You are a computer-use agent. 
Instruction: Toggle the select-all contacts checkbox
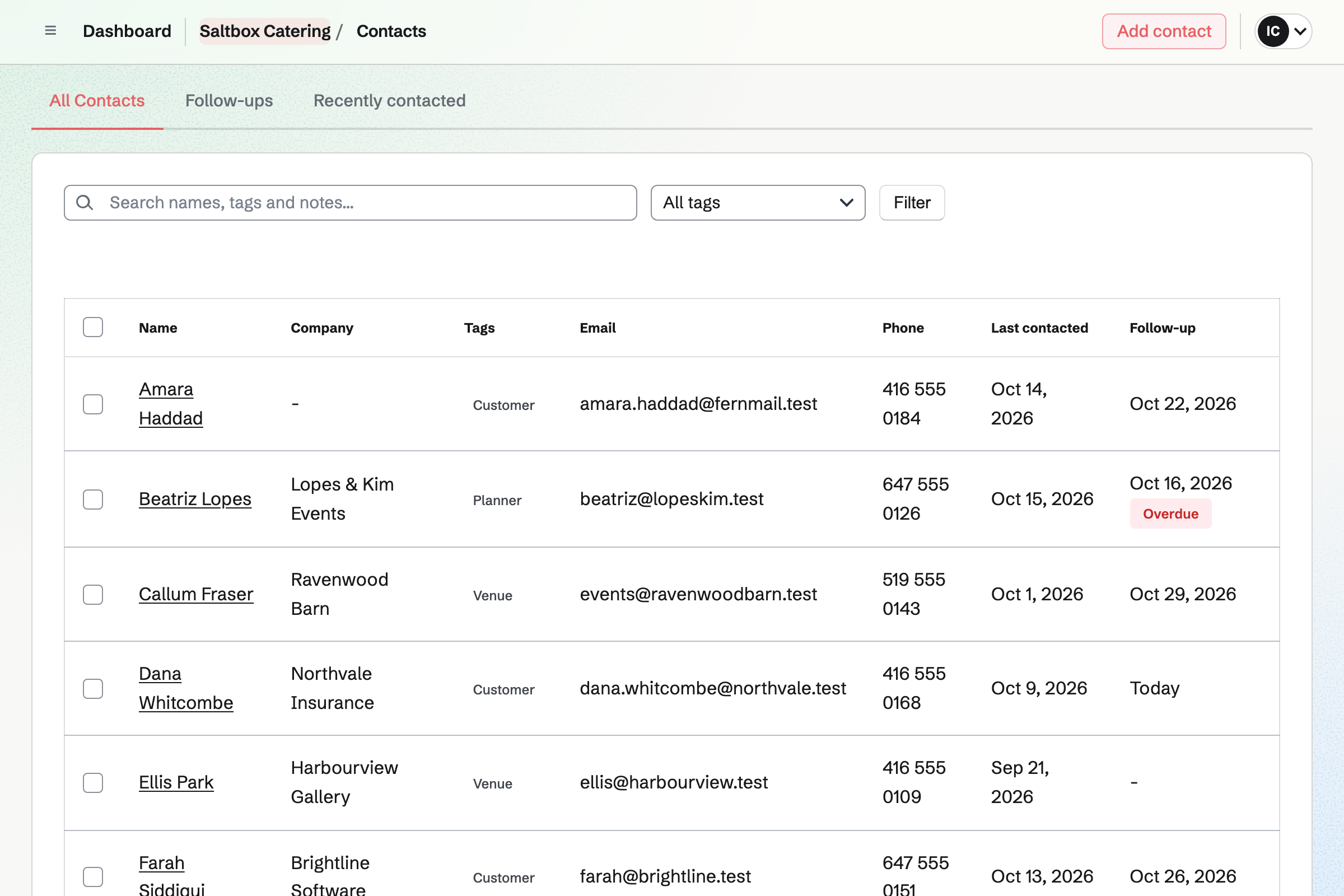coord(92,328)
